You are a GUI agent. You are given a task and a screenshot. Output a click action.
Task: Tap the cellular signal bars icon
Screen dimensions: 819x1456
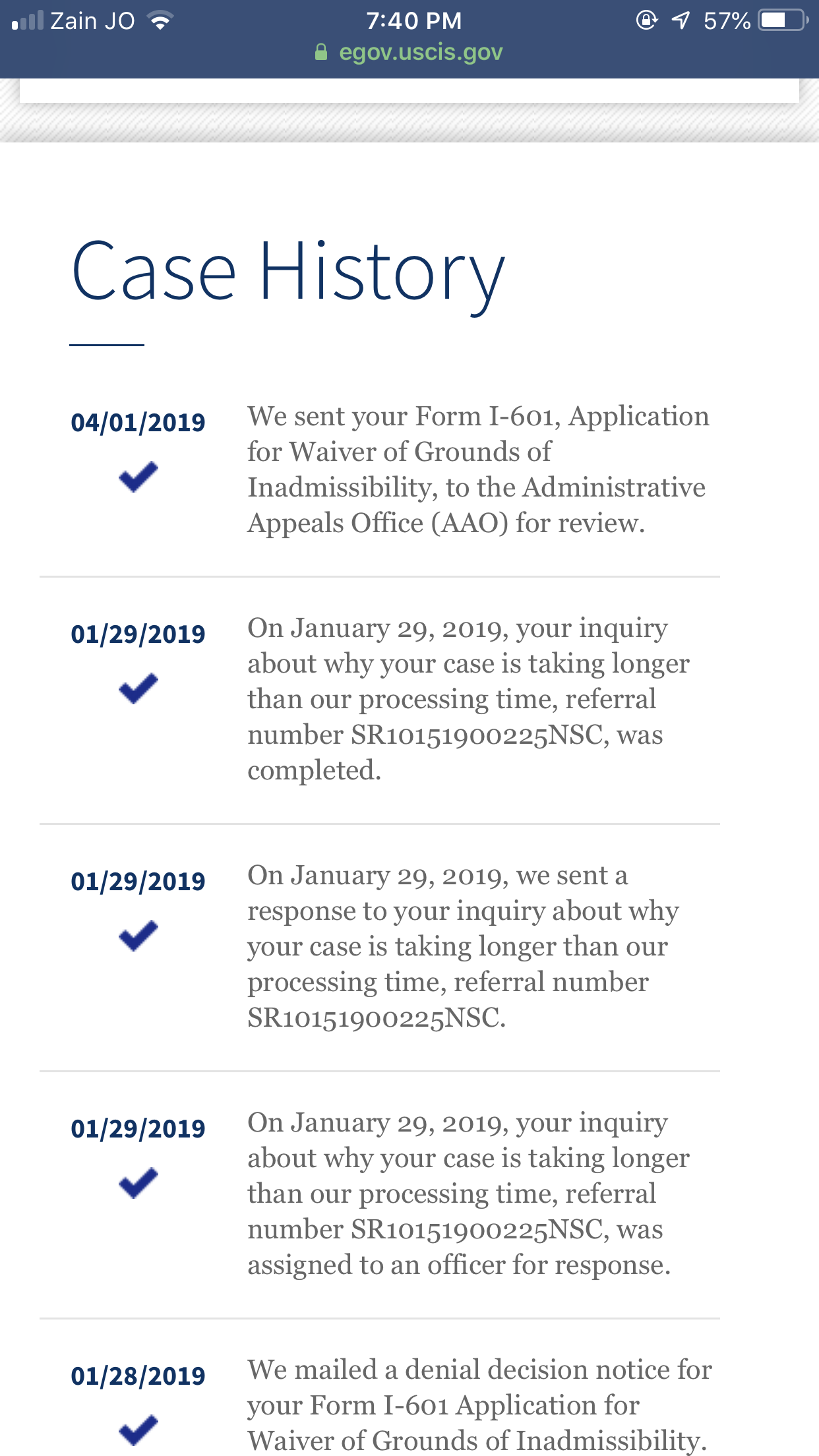(x=28, y=20)
